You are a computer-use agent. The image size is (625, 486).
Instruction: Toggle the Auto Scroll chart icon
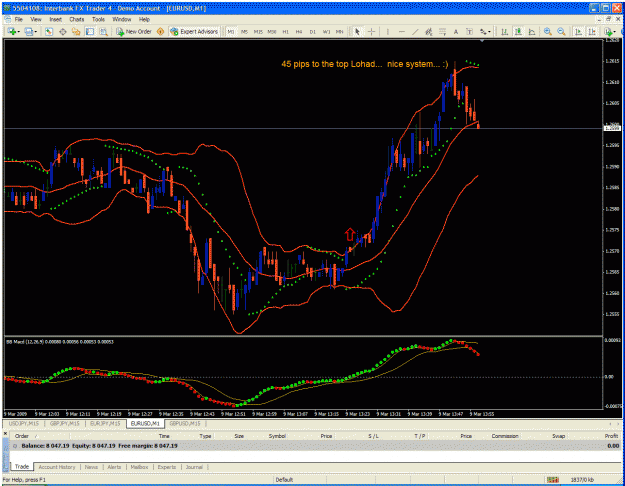click(x=578, y=31)
